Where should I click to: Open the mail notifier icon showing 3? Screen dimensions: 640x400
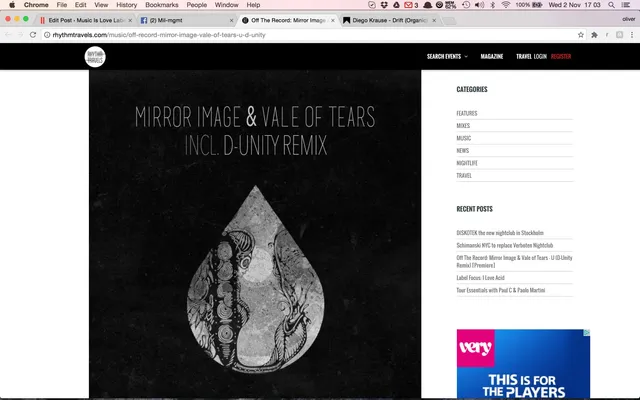[x=411, y=5]
